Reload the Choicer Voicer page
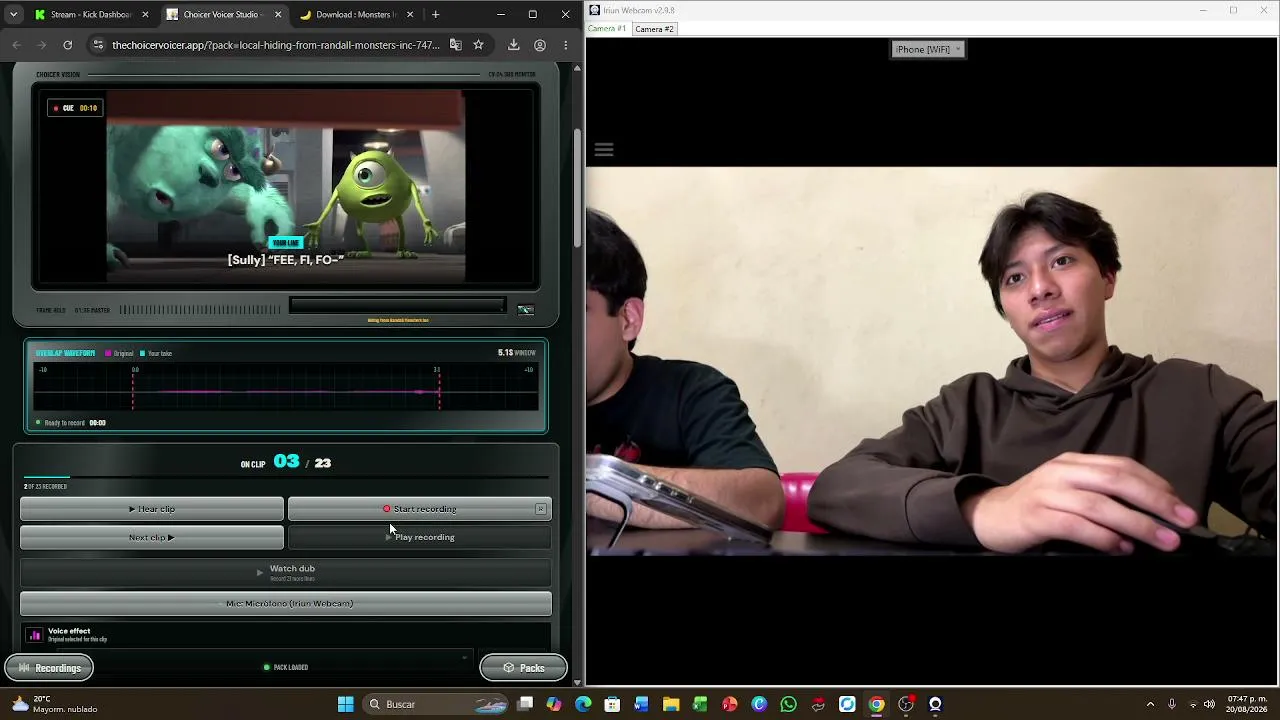This screenshot has height=720, width=1280. (67, 45)
